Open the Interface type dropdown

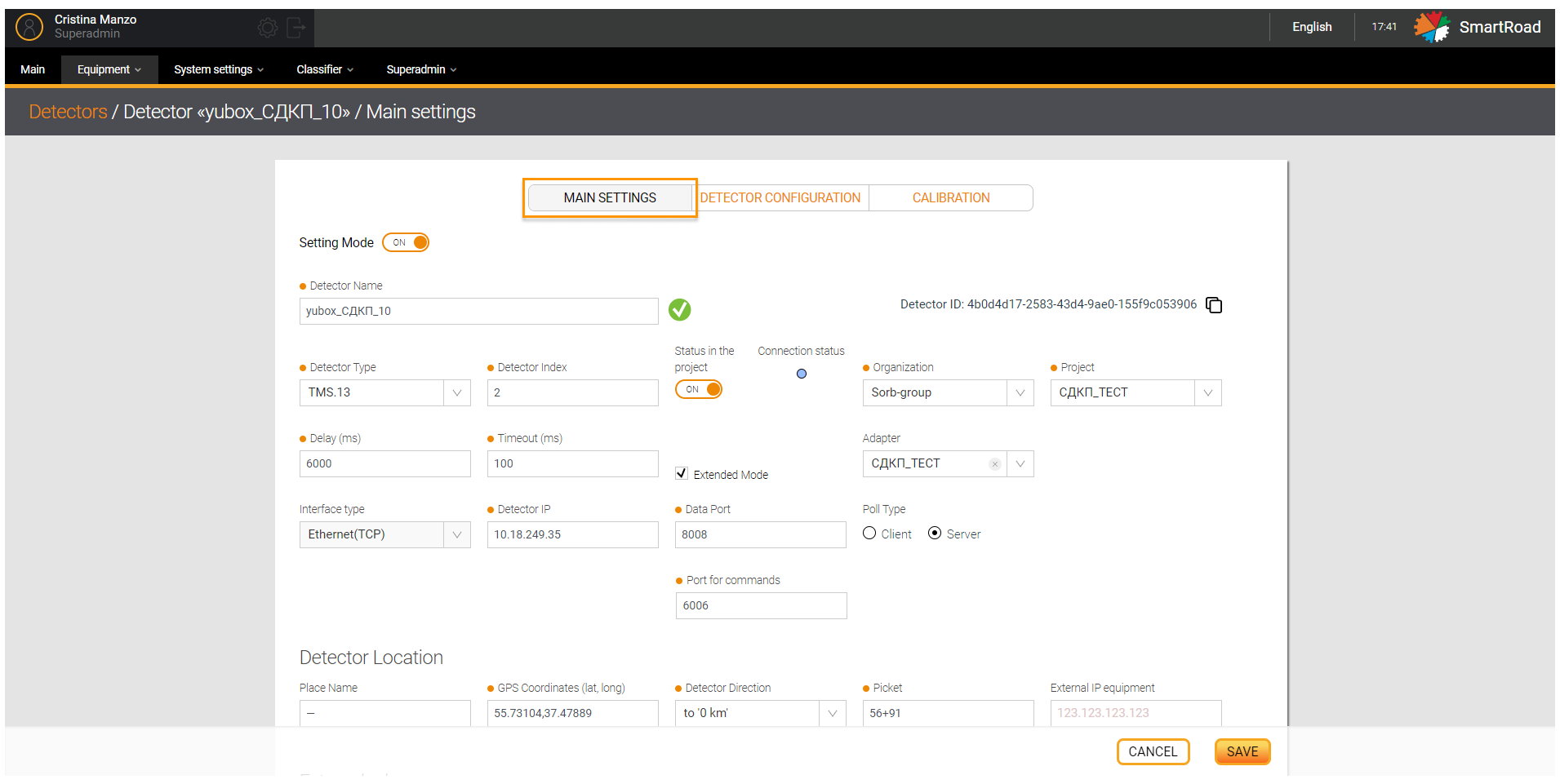pos(385,534)
